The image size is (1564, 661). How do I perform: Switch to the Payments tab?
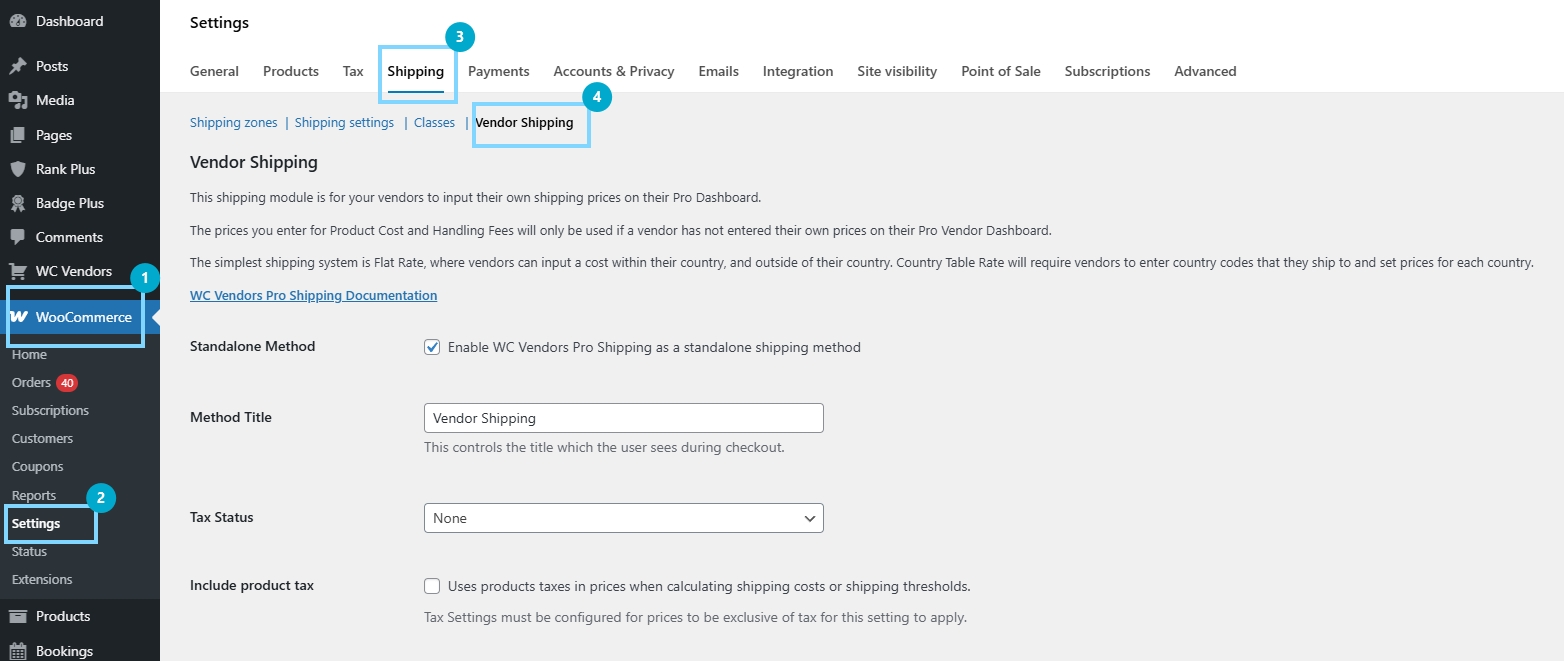pyautogui.click(x=498, y=71)
